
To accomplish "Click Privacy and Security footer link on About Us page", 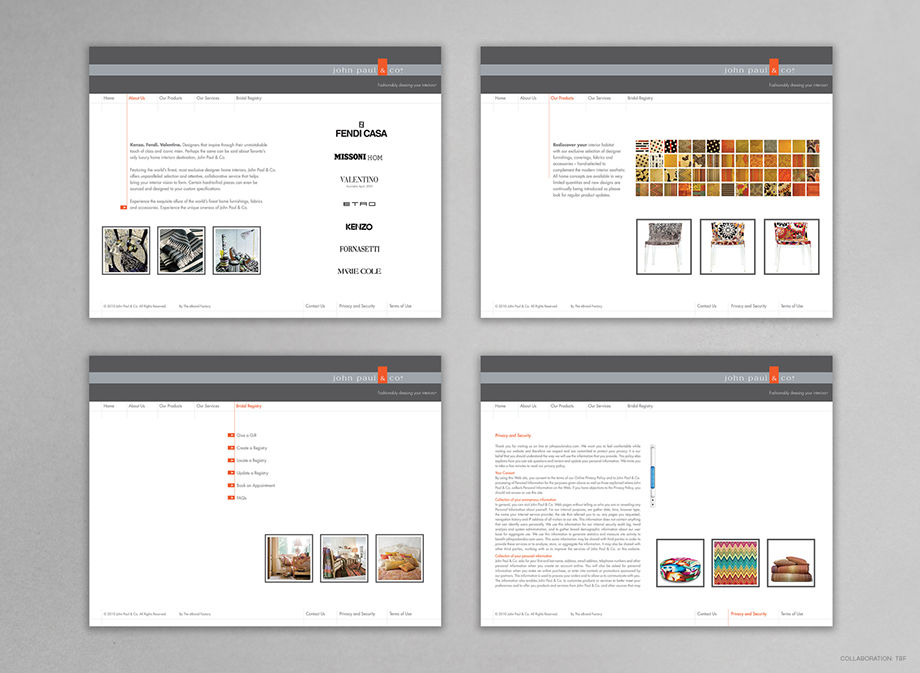I will pyautogui.click(x=357, y=306).
